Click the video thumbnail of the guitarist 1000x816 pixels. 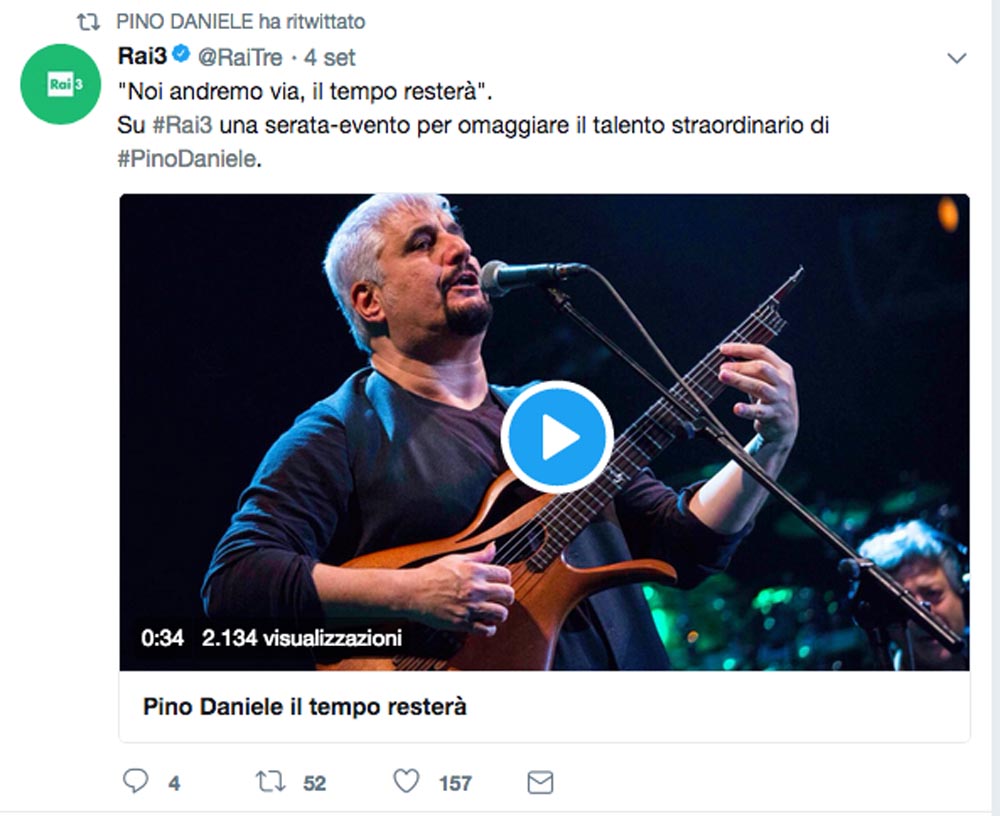[x=545, y=432]
